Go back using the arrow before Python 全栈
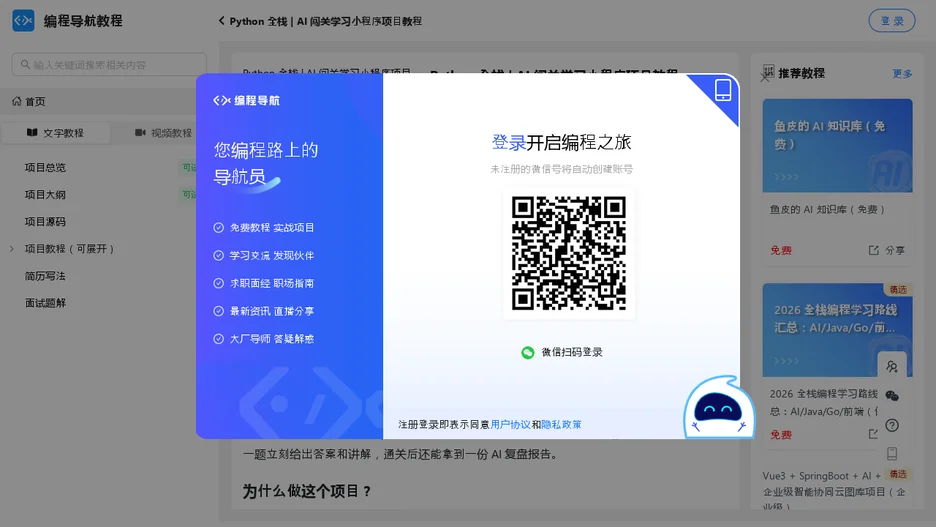This screenshot has height=527, width=936. [x=221, y=21]
